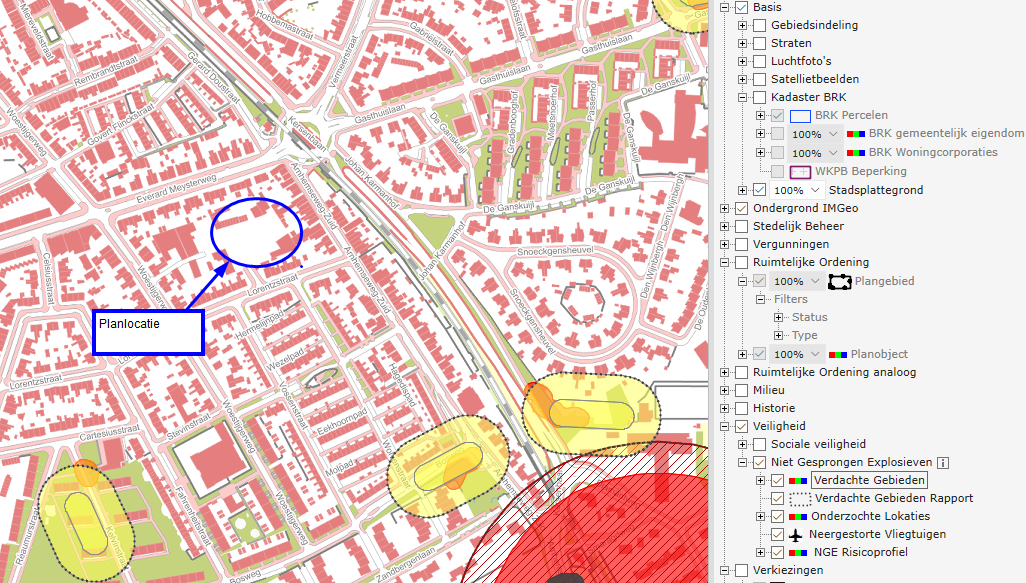The height and width of the screenshot is (583, 1026).
Task: Enable the Straten layer checkbox
Action: [760, 43]
